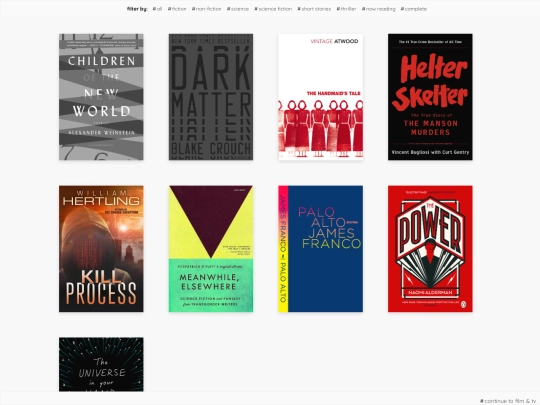Open Children of the New World cover

[x=101, y=97]
